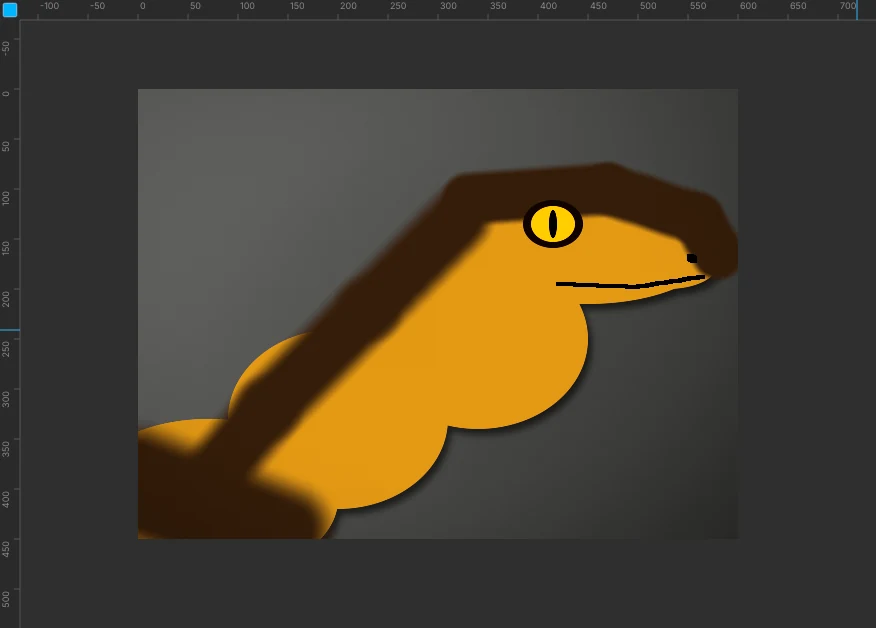Click the -100 label on the horizontal ruler
876x628 pixels.
pos(49,6)
